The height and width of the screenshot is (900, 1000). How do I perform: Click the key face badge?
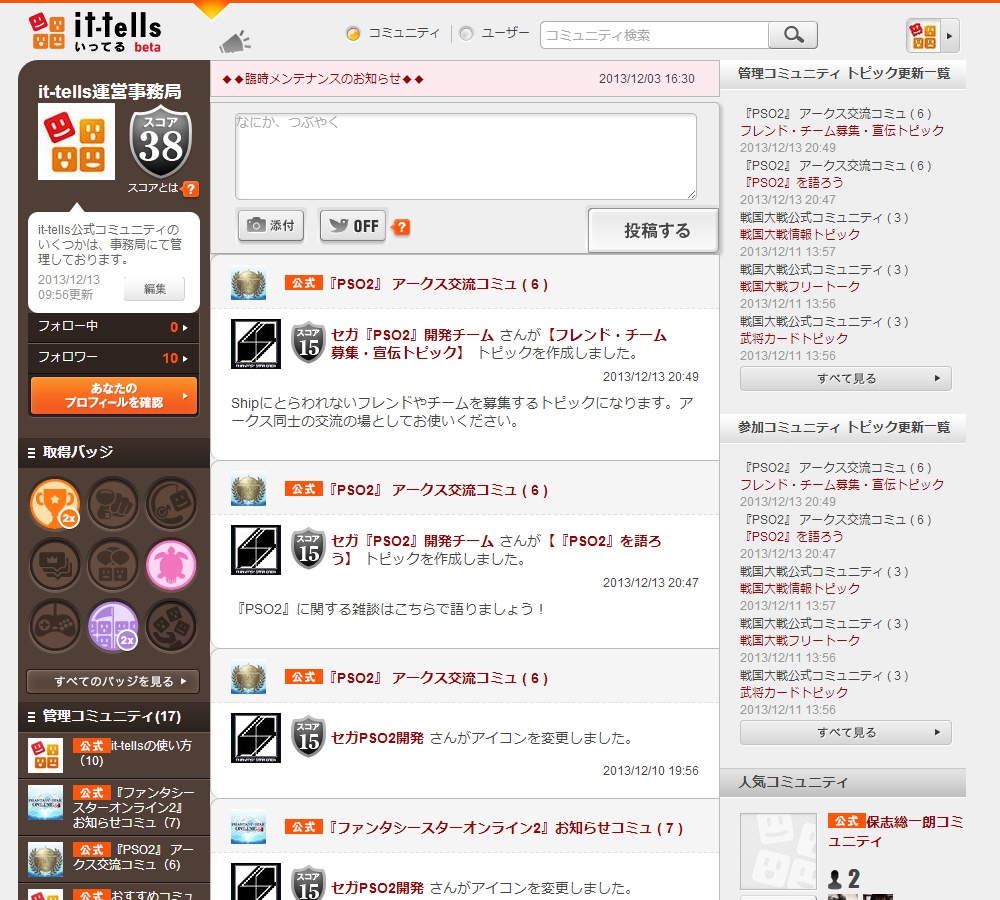171,504
